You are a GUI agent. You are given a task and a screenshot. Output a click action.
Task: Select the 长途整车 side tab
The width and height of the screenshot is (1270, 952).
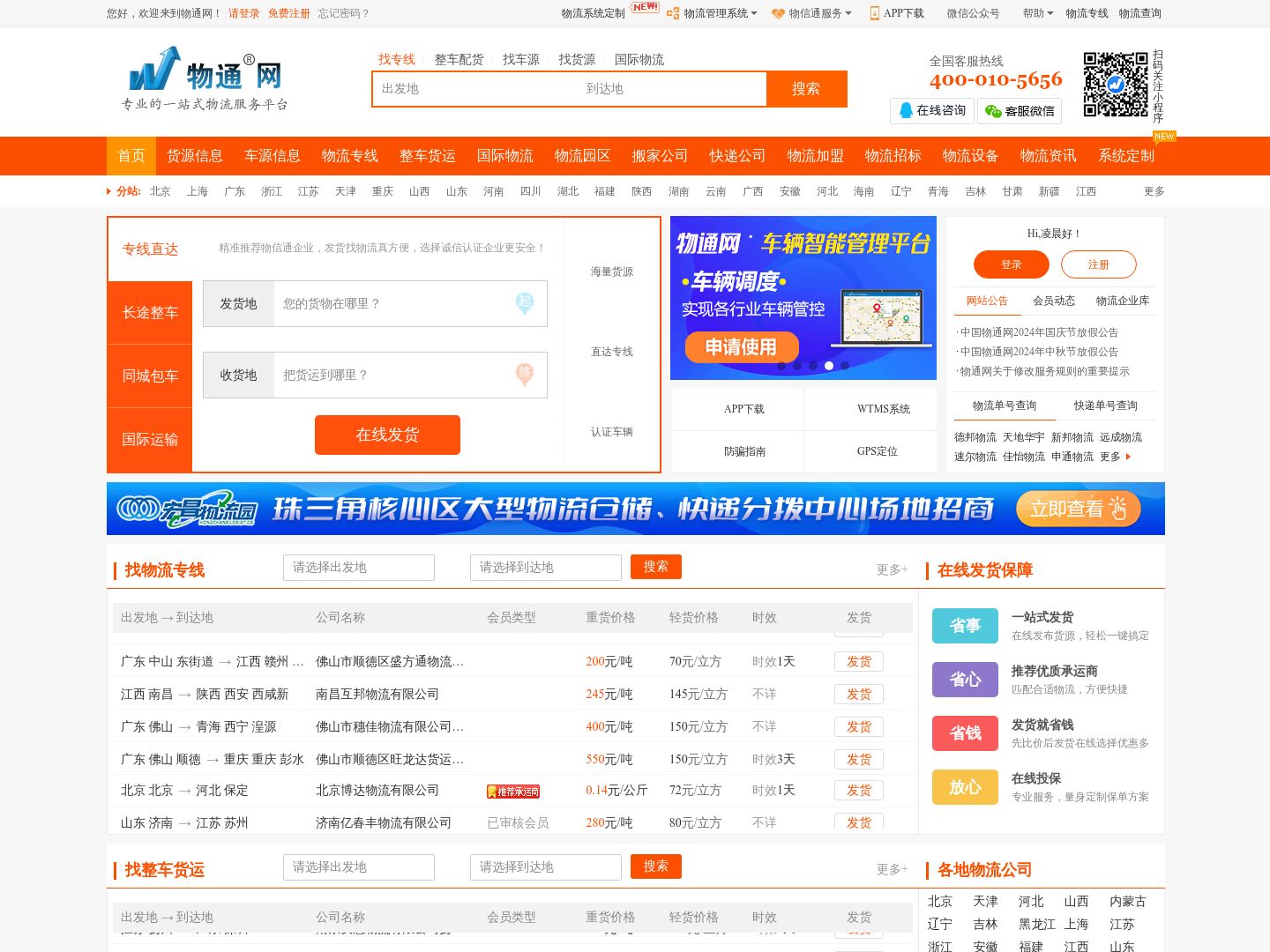(x=150, y=313)
